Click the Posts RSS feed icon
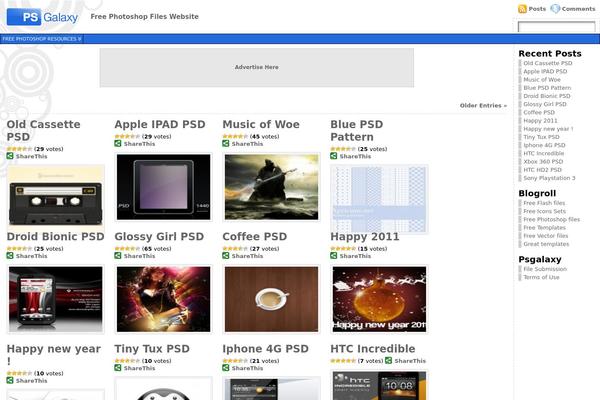Screen dimensions: 600x400 pos(522,9)
